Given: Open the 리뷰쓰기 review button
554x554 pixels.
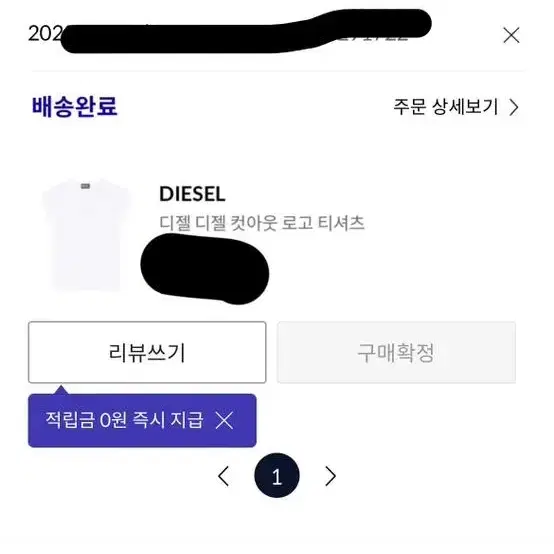Looking at the screenshot, I should point(147,352).
